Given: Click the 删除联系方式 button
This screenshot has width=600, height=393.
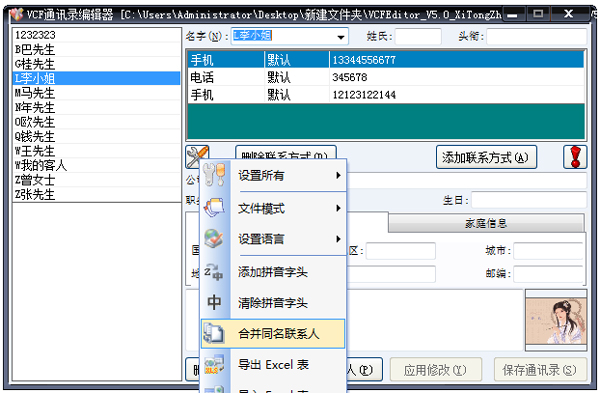Looking at the screenshot, I should click(285, 152).
